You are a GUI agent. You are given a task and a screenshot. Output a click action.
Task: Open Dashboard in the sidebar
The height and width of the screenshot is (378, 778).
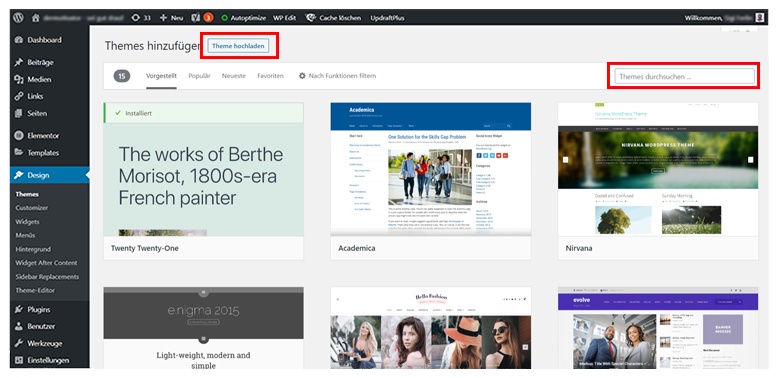[x=50, y=40]
